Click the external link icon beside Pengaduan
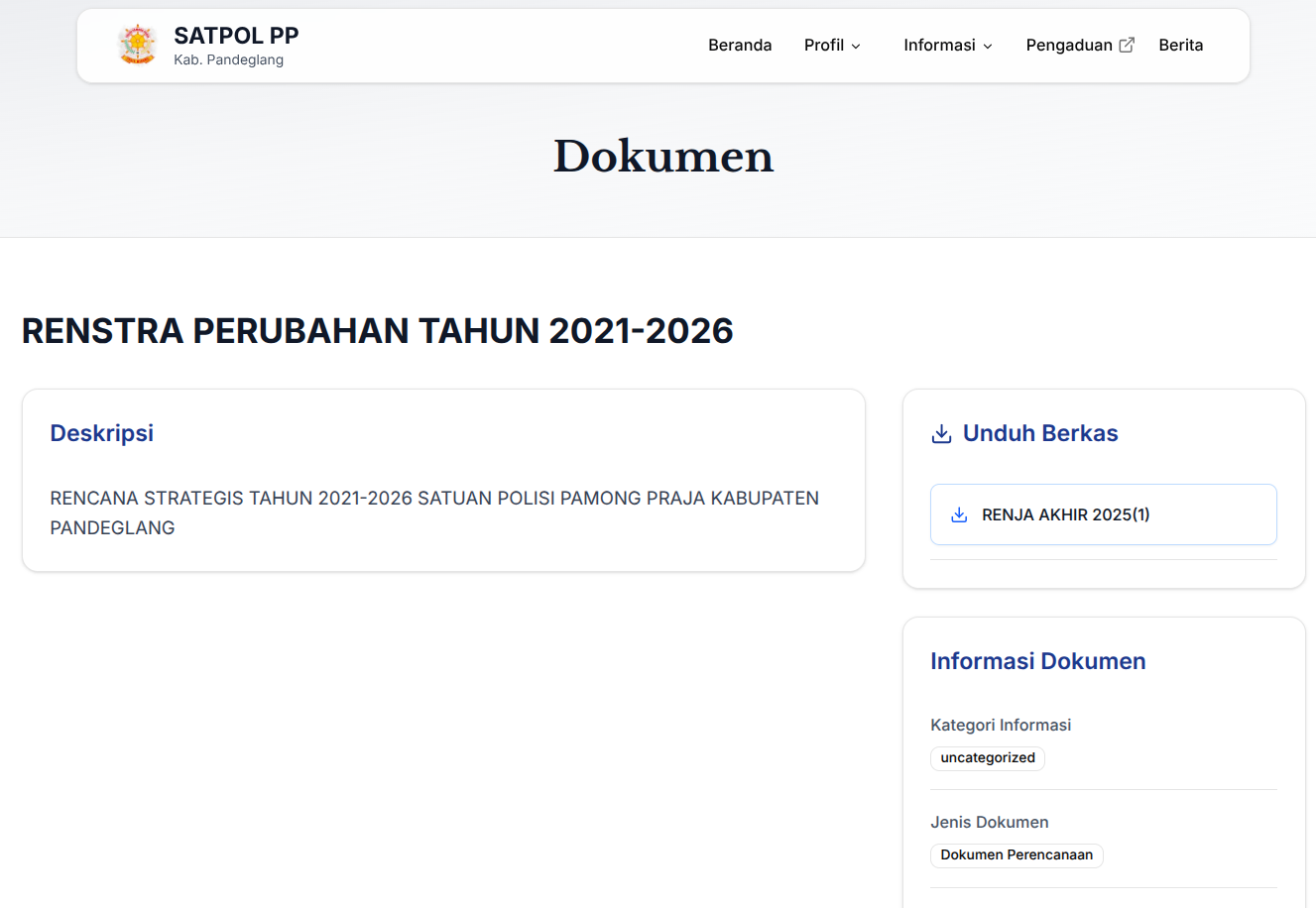 click(1127, 46)
